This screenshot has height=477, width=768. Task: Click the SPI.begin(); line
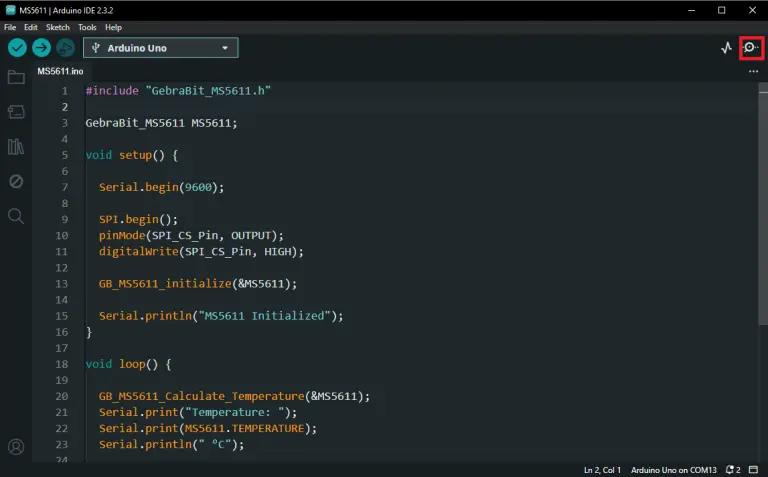click(138, 219)
